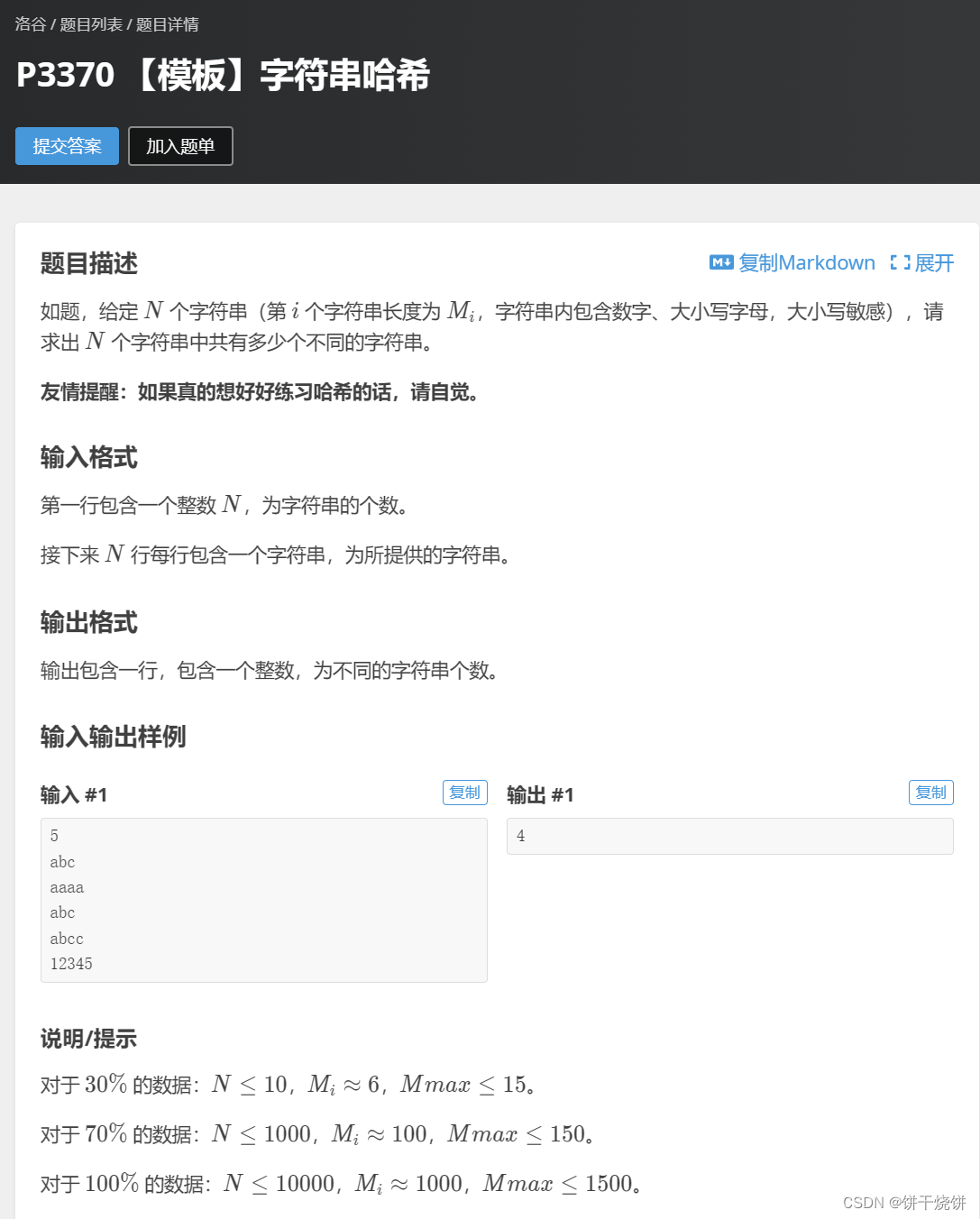Click inside the output sample code block showing 4
This screenshot has width=980, height=1219.
click(x=728, y=836)
